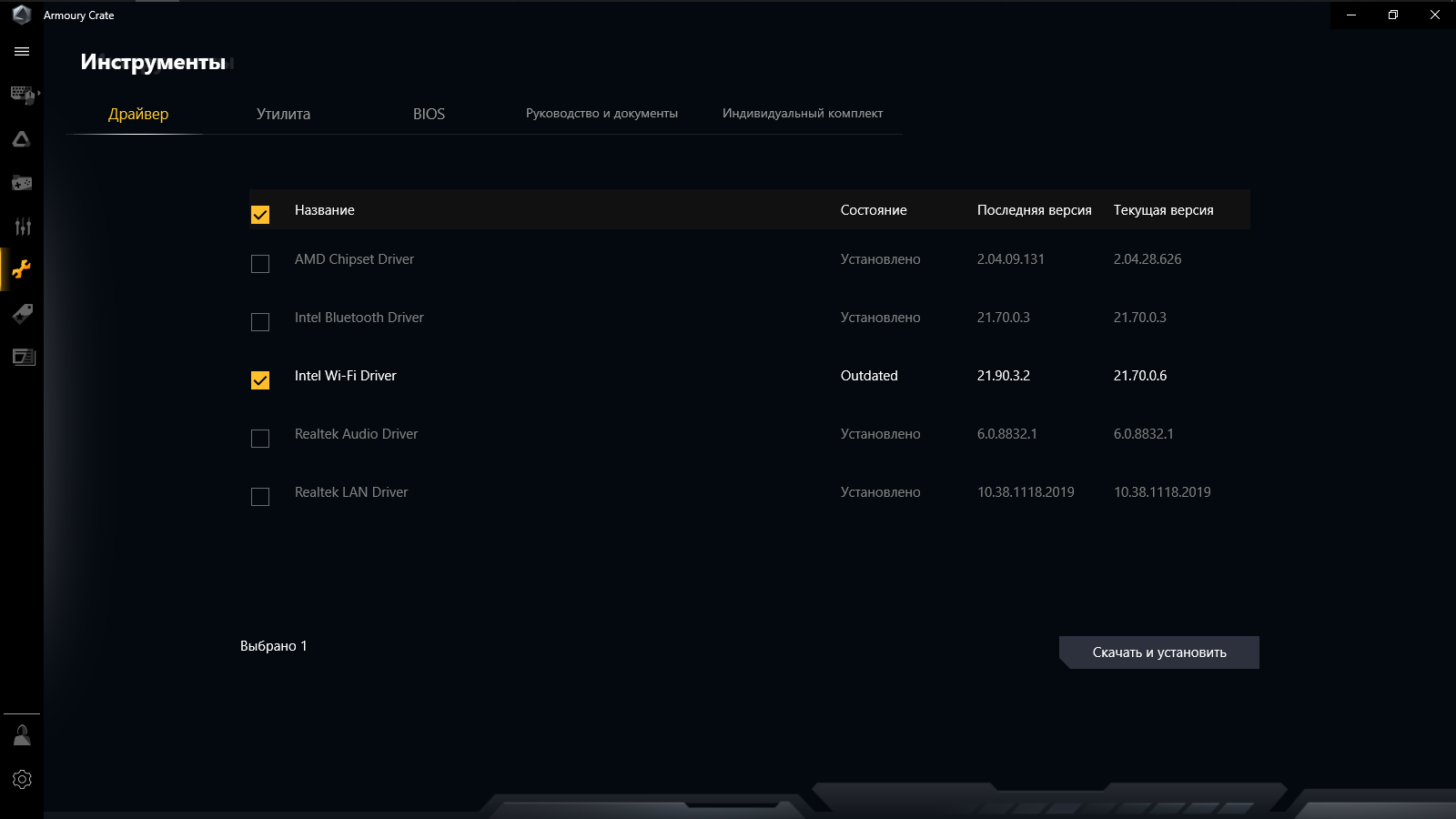Image resolution: width=1456 pixels, height=819 pixels.
Task: Click the Скачать и установить button
Action: point(1159,652)
